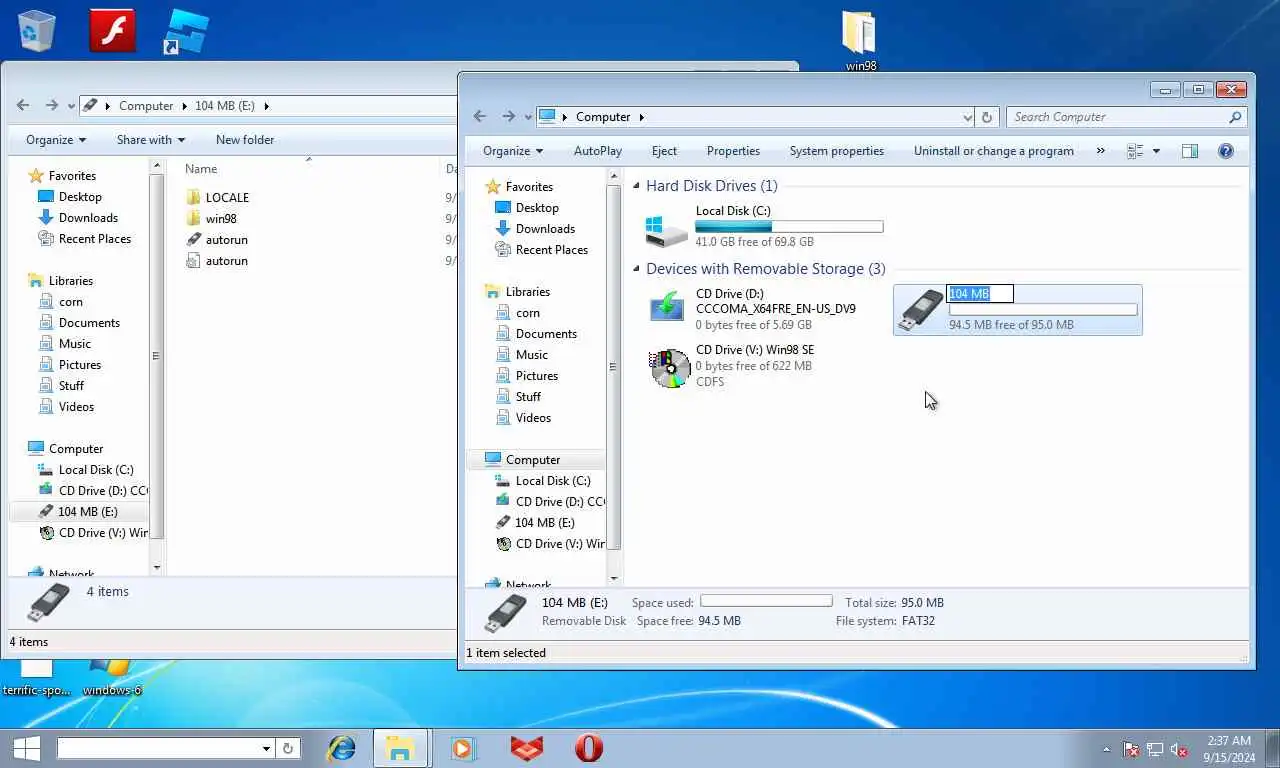Collapse the Hard Disk Drives group
Viewport: 1280px width, 768px height.
637,186
